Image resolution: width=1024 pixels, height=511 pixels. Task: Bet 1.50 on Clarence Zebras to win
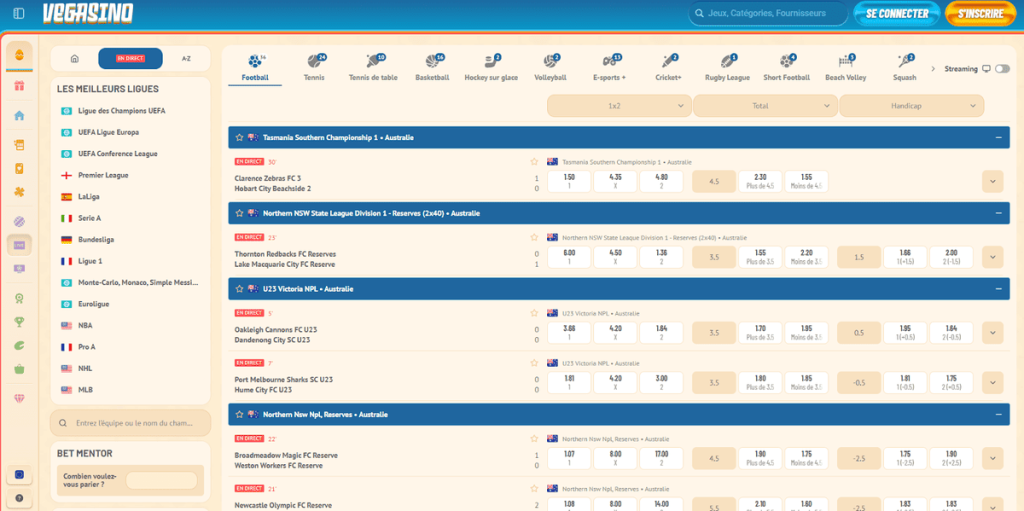[569, 182]
